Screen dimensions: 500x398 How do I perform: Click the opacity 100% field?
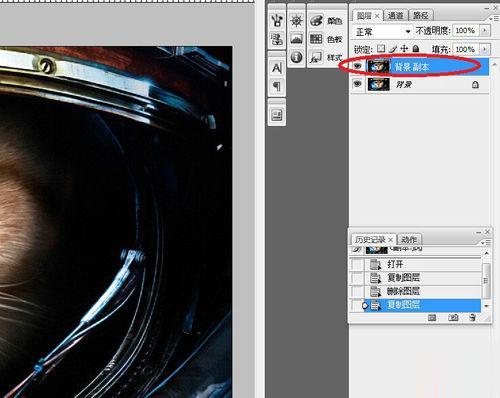(x=465, y=31)
